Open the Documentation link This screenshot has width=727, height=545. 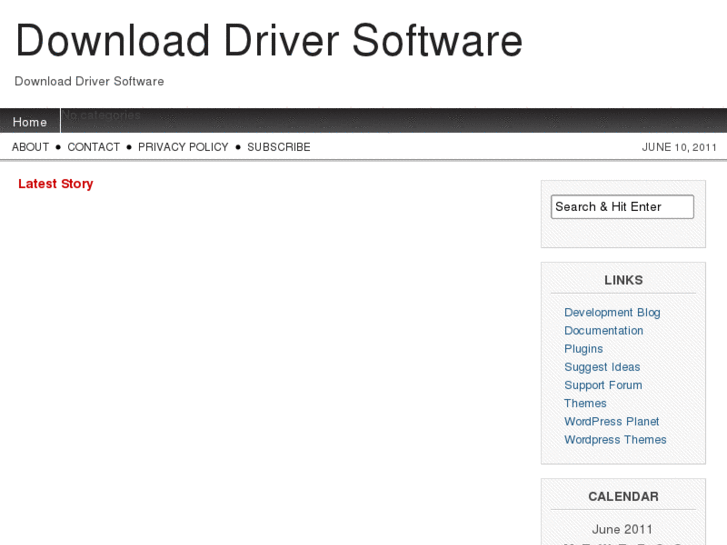pos(604,331)
